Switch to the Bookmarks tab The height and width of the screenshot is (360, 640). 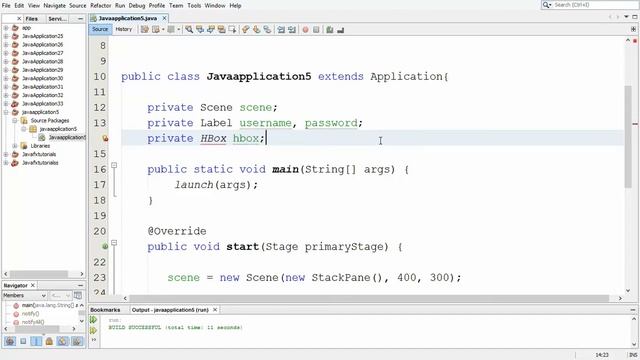coord(105,310)
